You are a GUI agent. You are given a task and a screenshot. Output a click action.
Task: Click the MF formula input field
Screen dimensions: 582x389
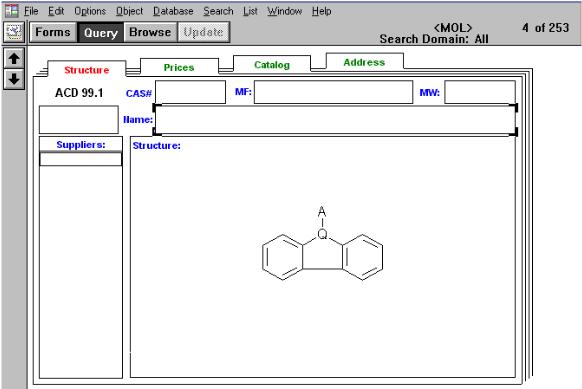tap(333, 92)
